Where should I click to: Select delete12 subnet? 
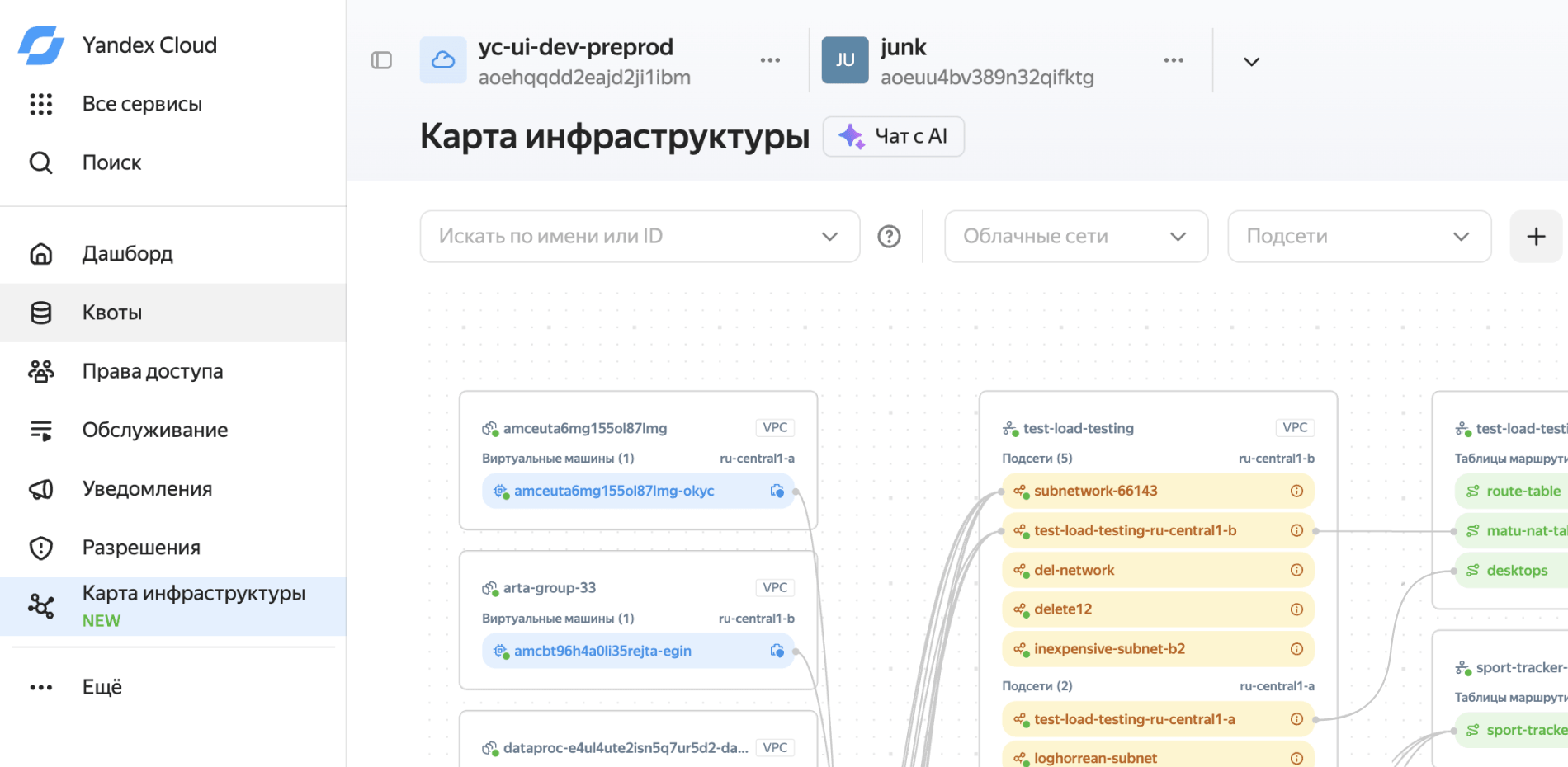click(1158, 609)
